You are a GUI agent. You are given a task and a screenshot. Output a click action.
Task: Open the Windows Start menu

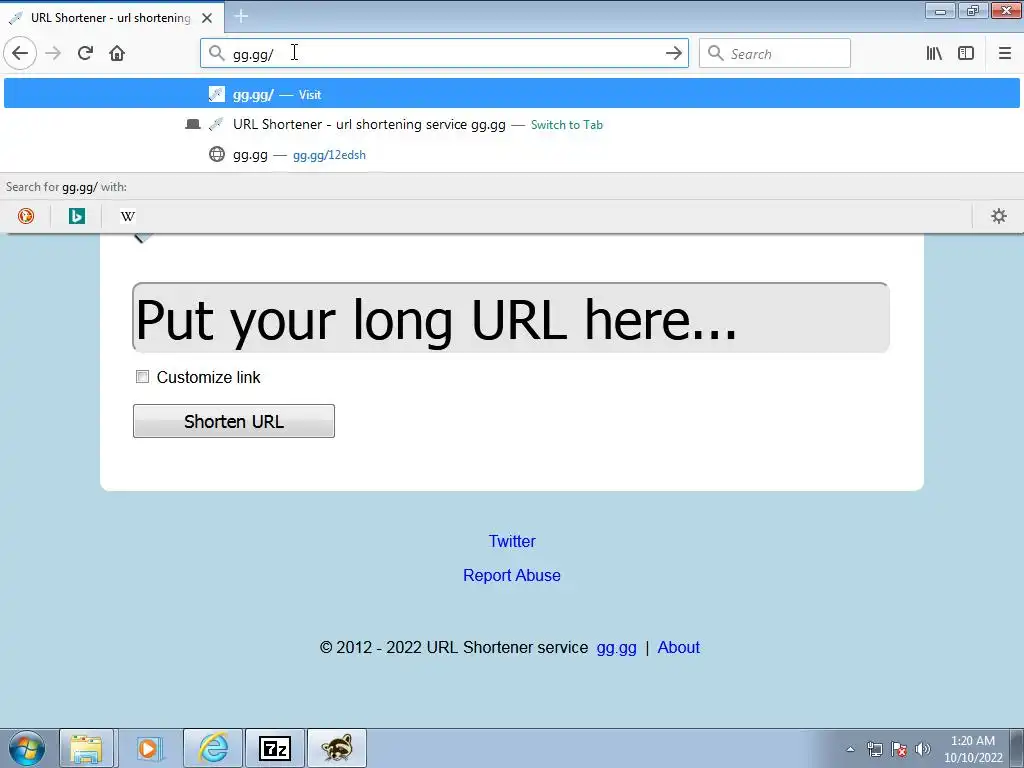coord(27,748)
